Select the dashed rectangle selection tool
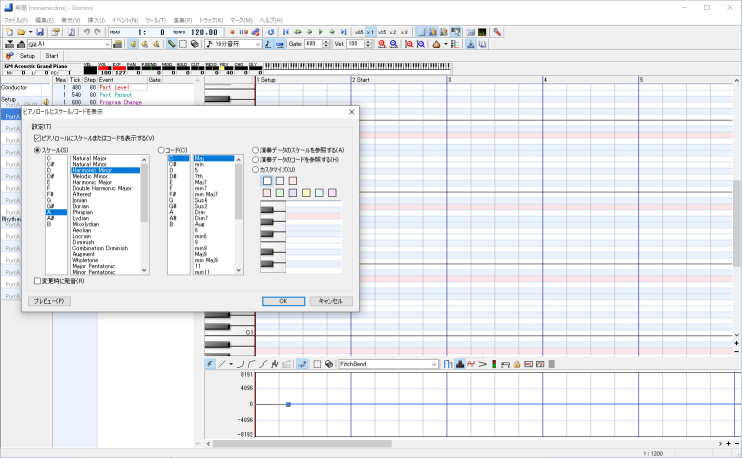The width and height of the screenshot is (742, 458). tap(183, 44)
